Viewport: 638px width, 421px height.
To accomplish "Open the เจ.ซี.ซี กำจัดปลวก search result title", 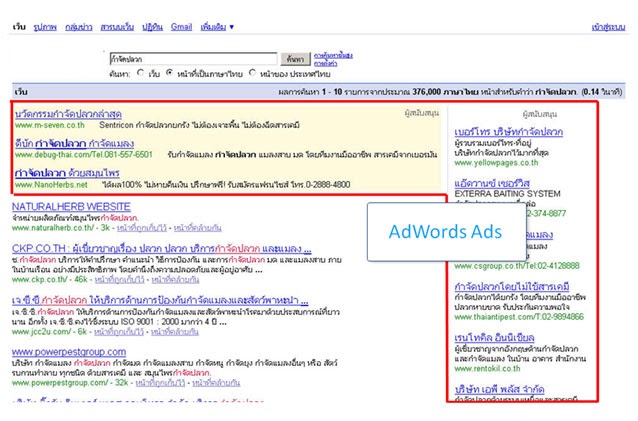I will (160, 301).
